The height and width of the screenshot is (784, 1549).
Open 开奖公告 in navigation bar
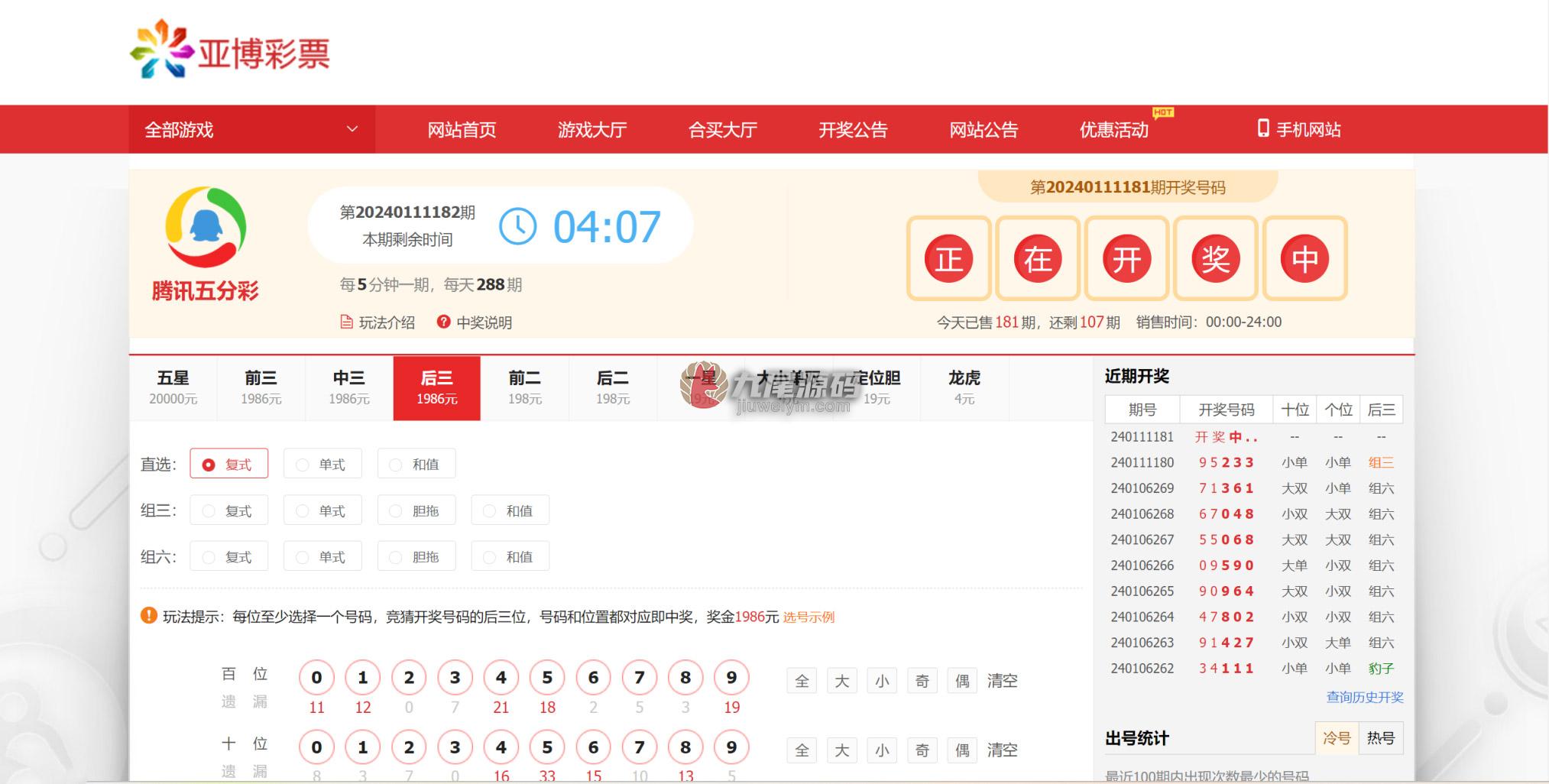tap(853, 130)
